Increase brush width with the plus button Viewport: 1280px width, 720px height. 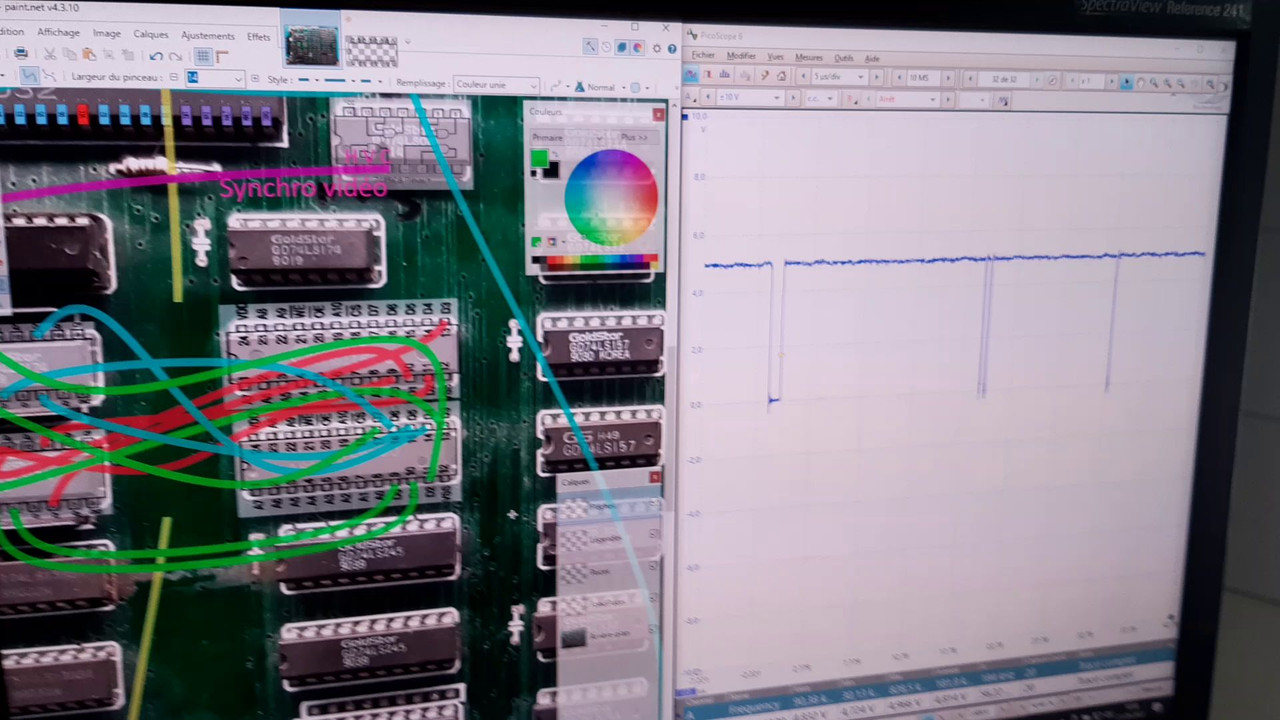tap(255, 79)
